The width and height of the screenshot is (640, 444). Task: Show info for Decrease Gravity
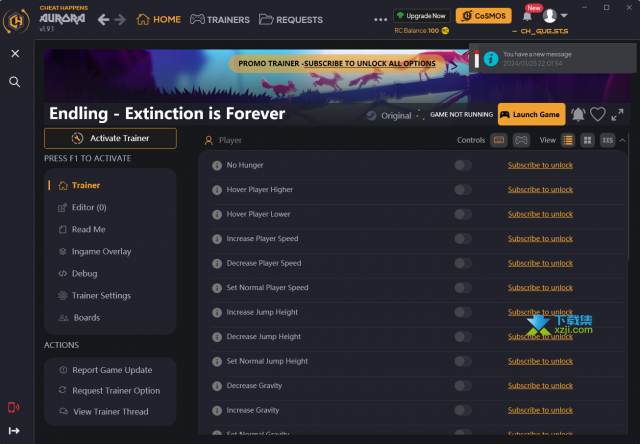(217, 386)
